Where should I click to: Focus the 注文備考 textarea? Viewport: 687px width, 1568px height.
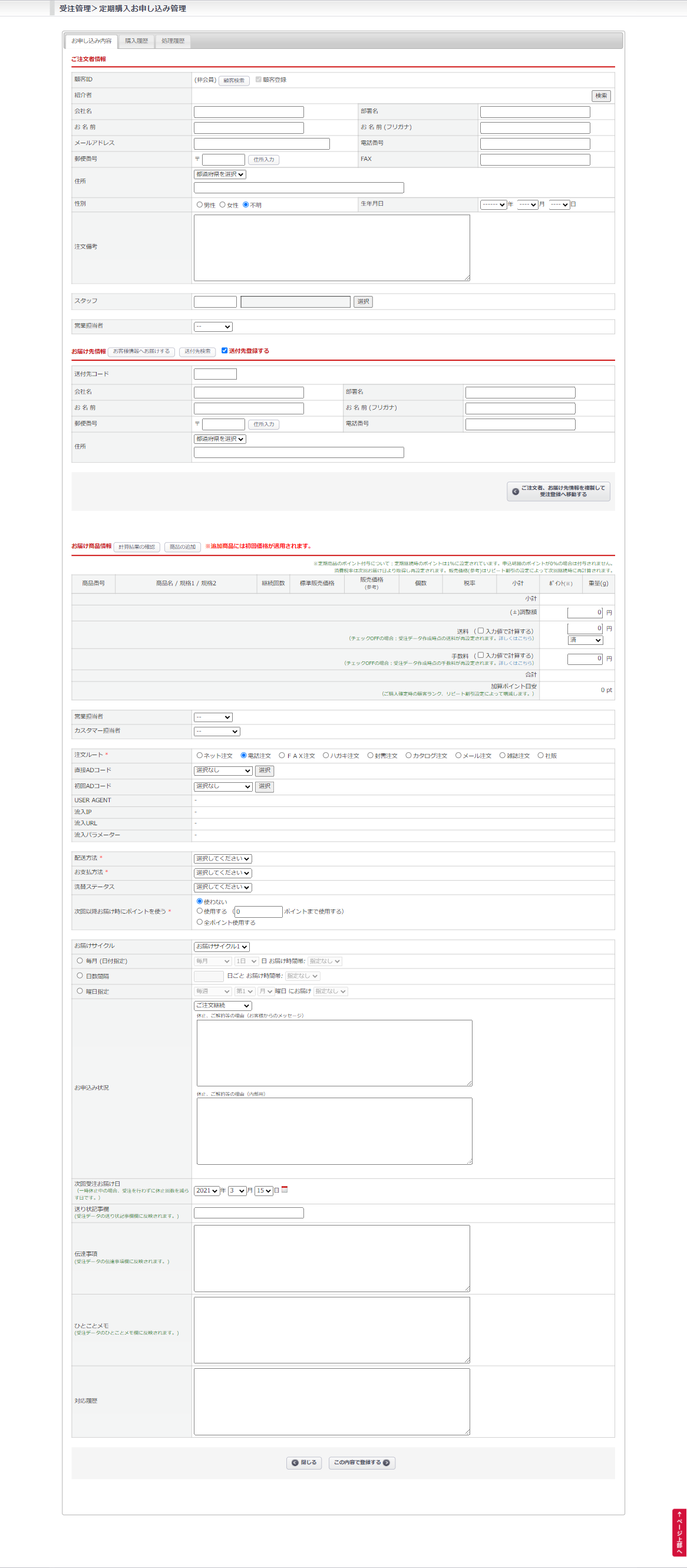(332, 248)
